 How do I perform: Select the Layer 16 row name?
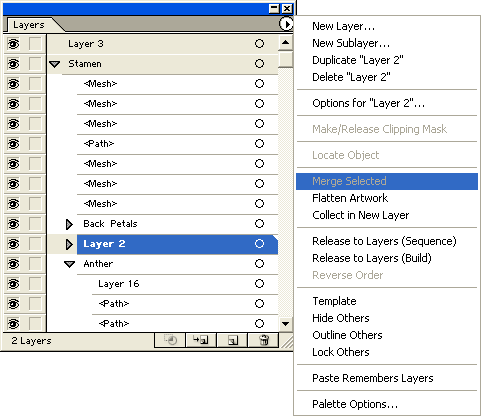pos(119,284)
